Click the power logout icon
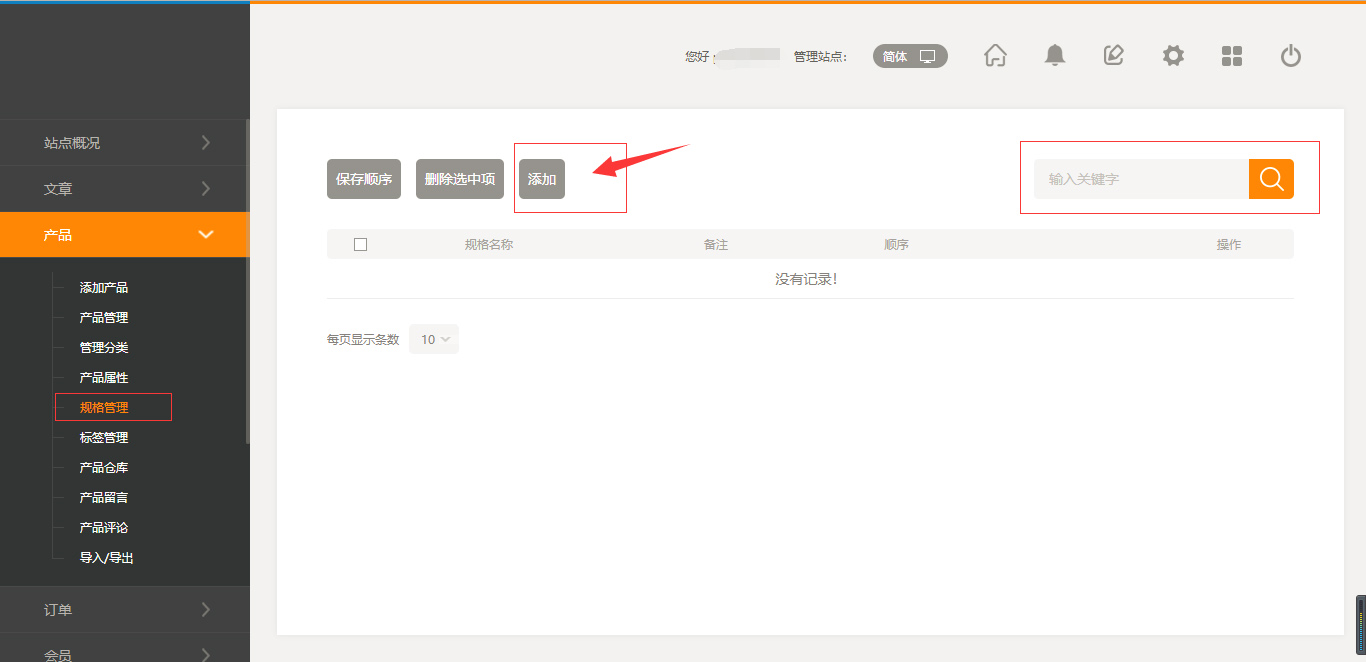 [x=1291, y=56]
